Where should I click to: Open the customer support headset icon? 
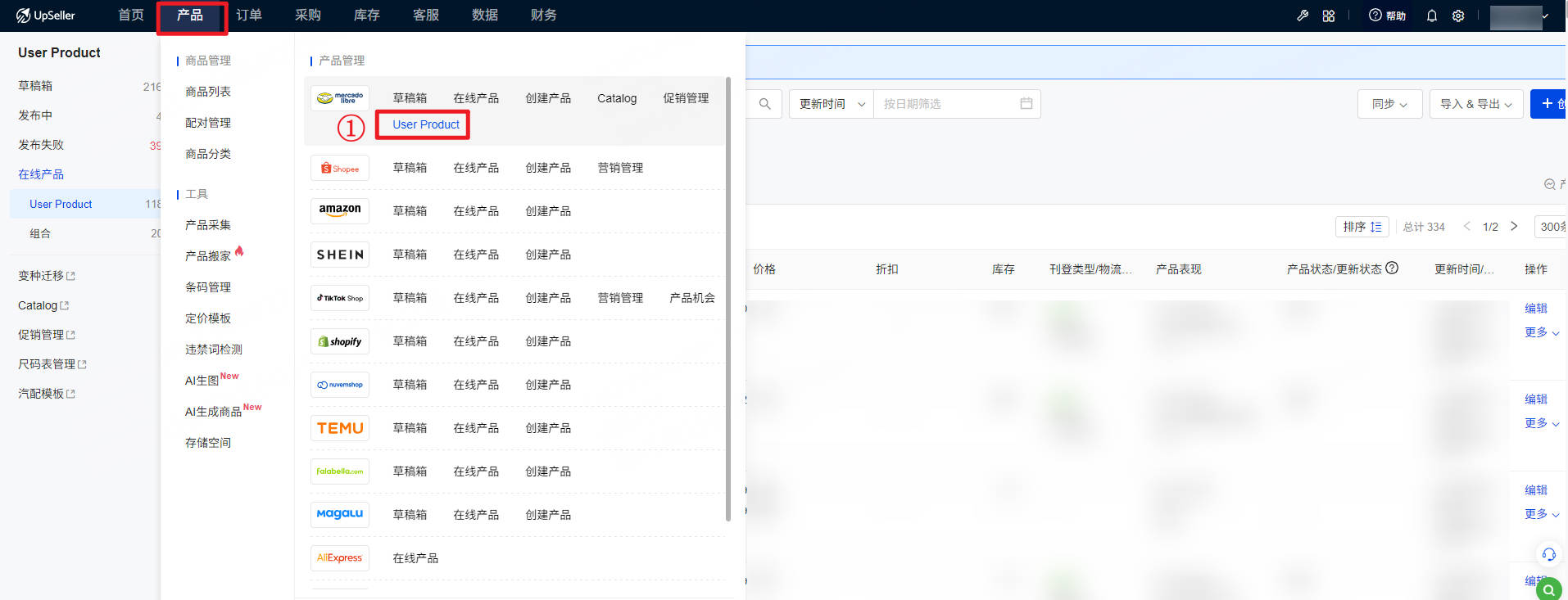1548,555
